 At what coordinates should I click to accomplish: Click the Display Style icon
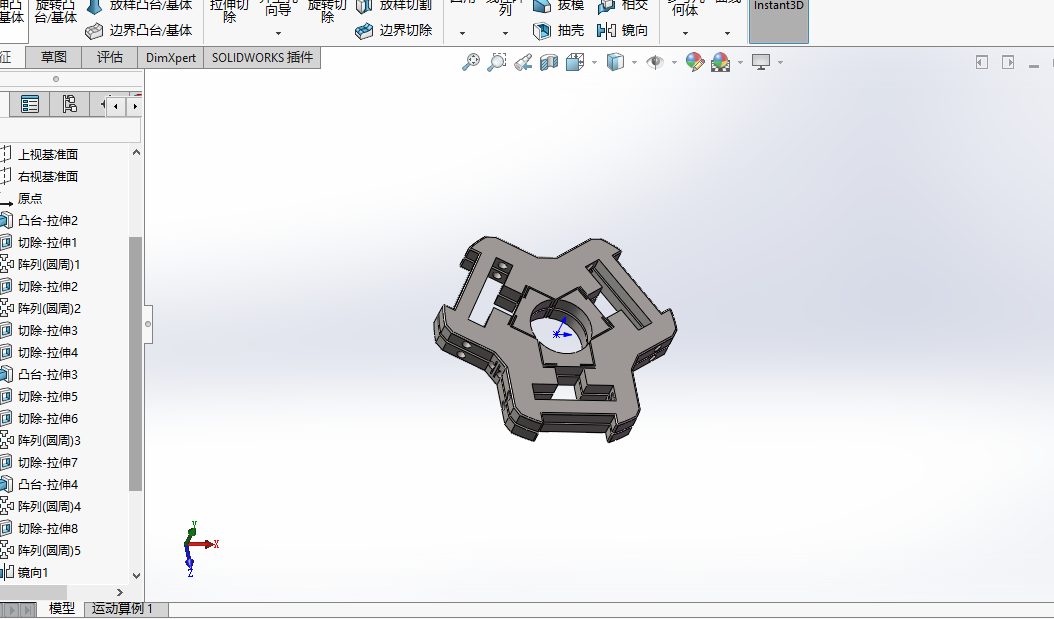(615, 63)
